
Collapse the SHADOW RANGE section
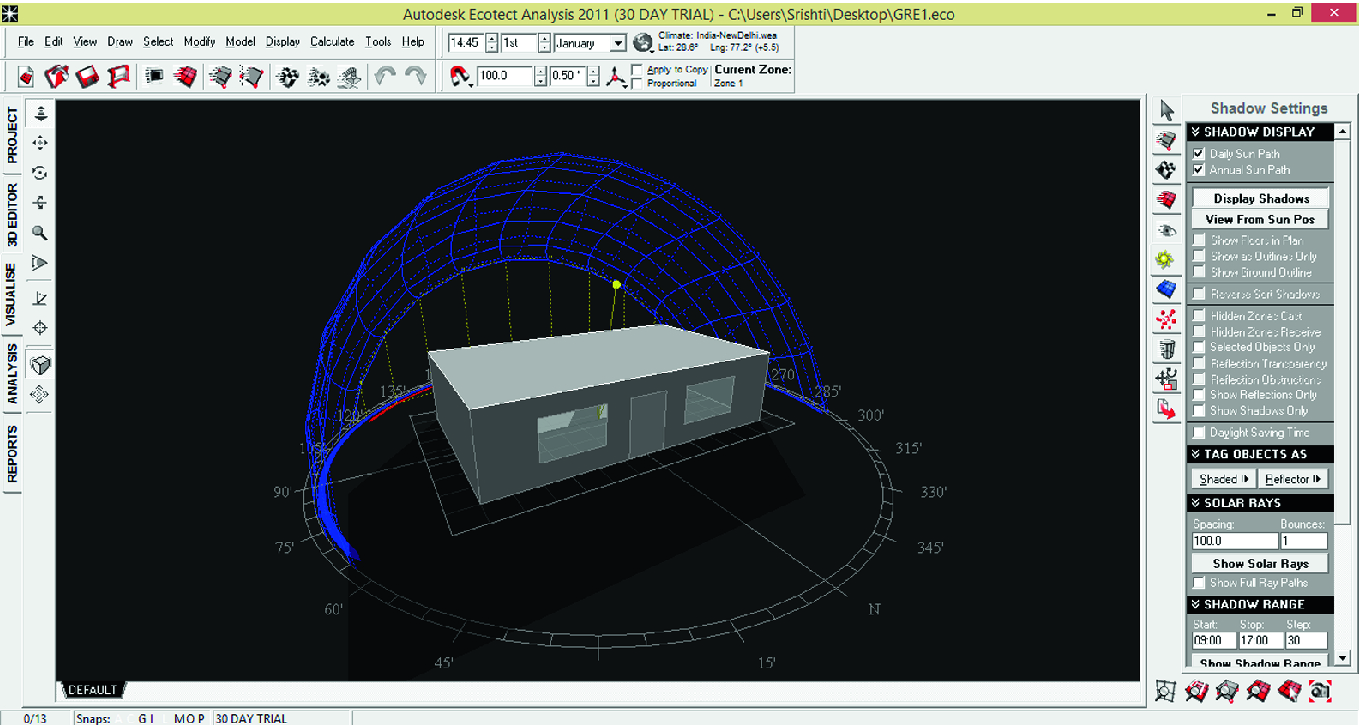[1259, 605]
